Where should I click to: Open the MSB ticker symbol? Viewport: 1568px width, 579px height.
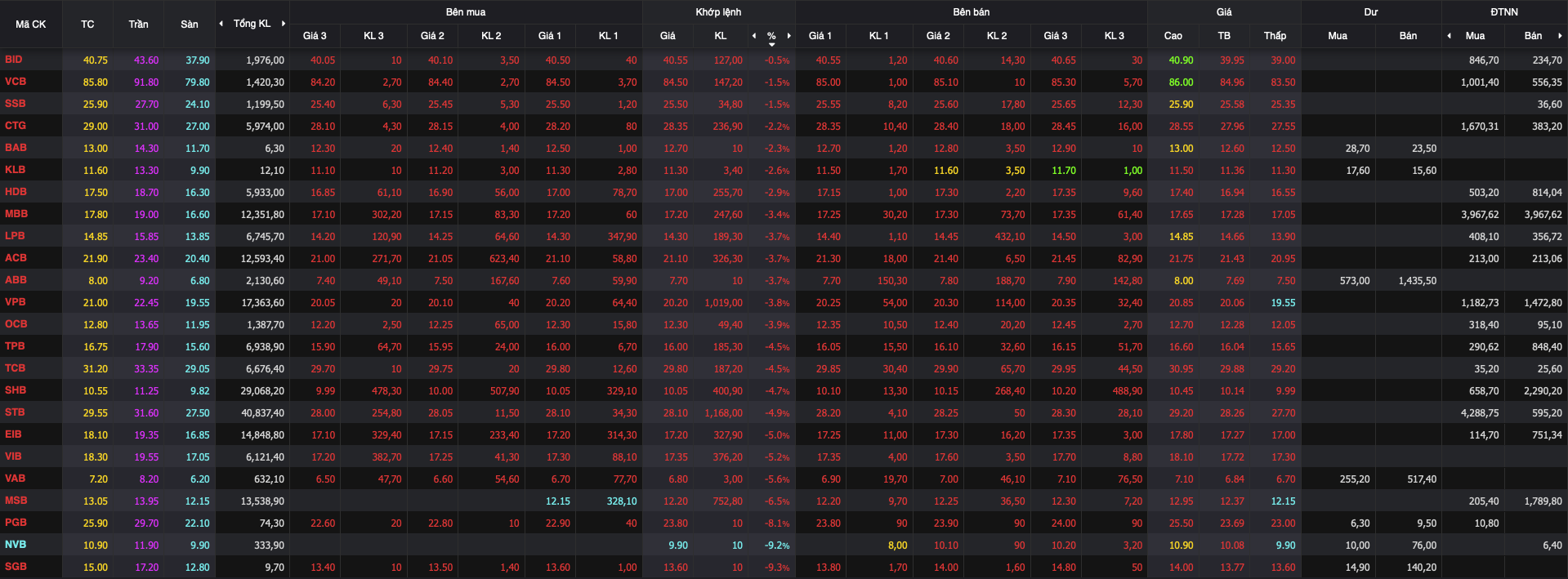click(x=16, y=501)
